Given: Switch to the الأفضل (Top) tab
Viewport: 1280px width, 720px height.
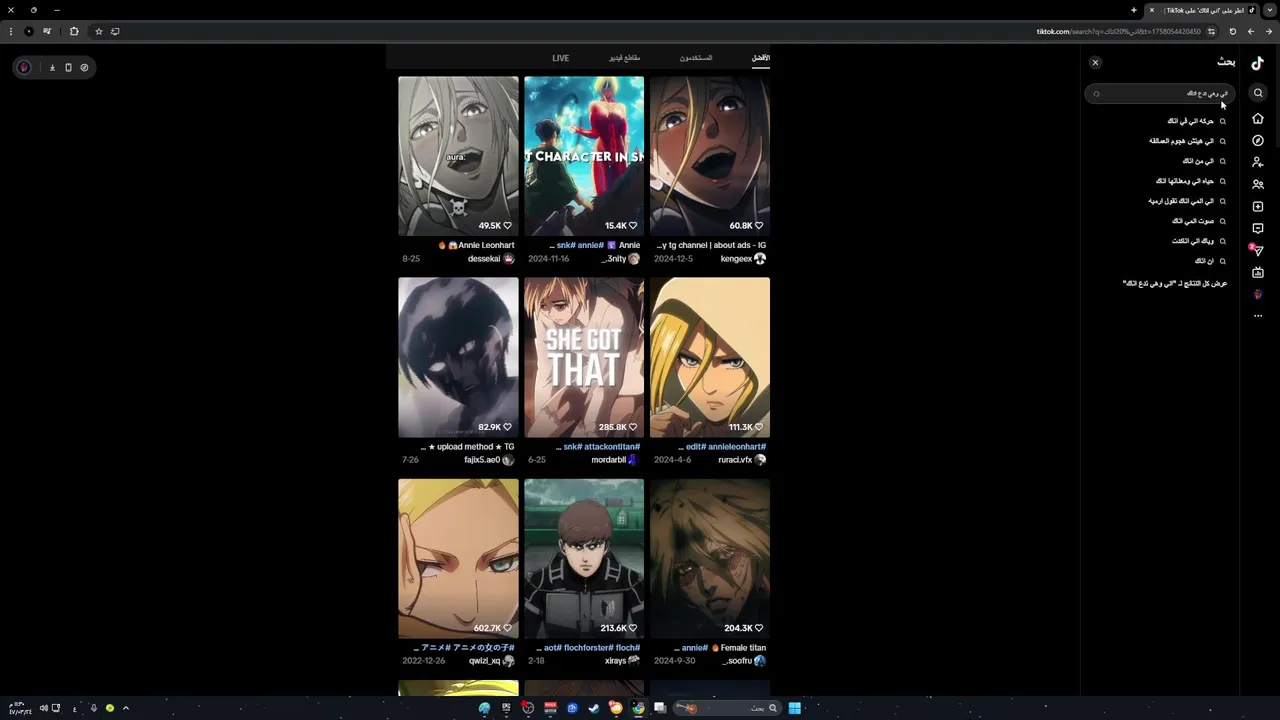Looking at the screenshot, I should point(761,58).
